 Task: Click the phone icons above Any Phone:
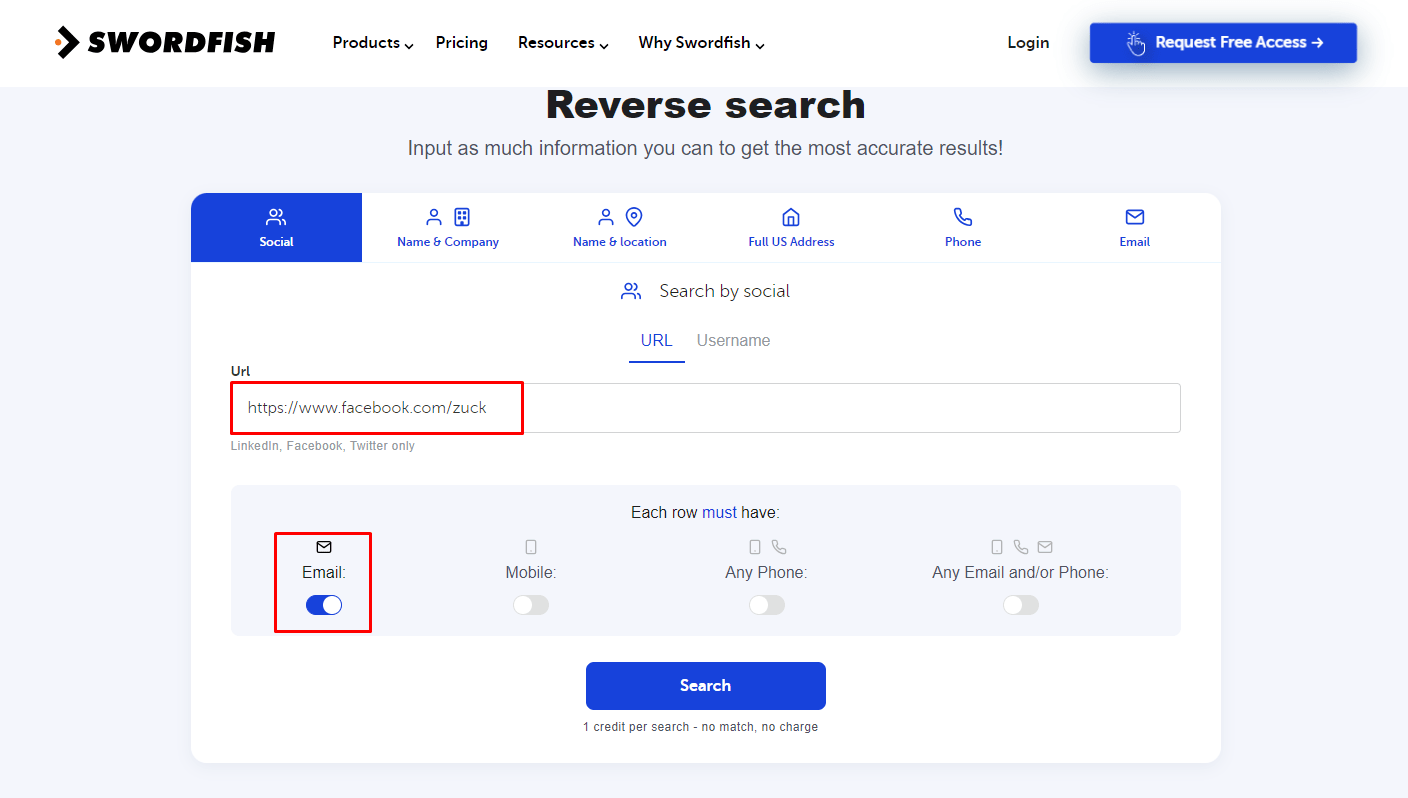pyautogui.click(x=767, y=547)
